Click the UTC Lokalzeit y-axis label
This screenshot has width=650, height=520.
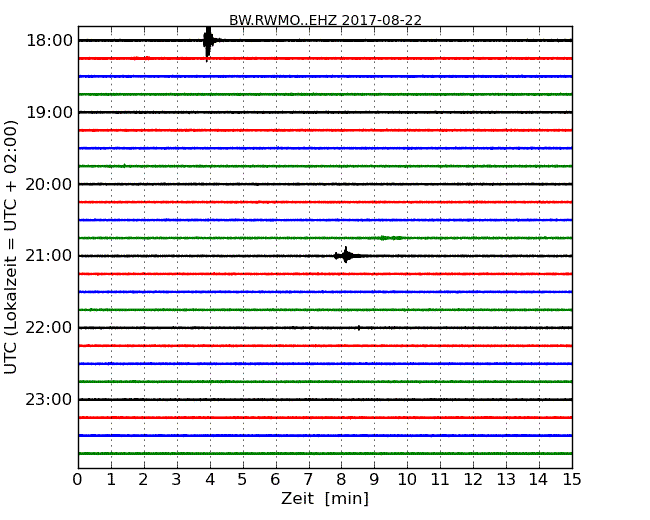(11, 247)
